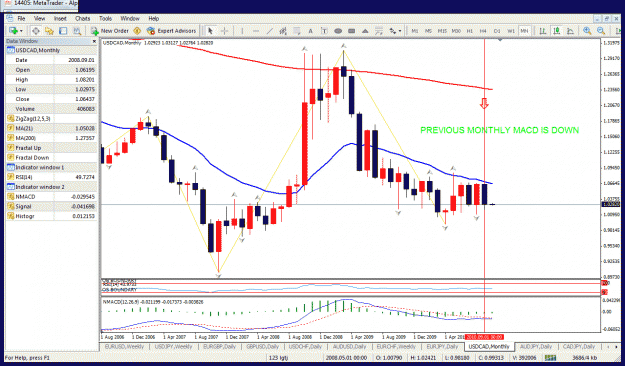Switch to EURCHF,Weekly chart tab
Image resolution: width=625 pixels, height=366 pixels.
point(396,347)
